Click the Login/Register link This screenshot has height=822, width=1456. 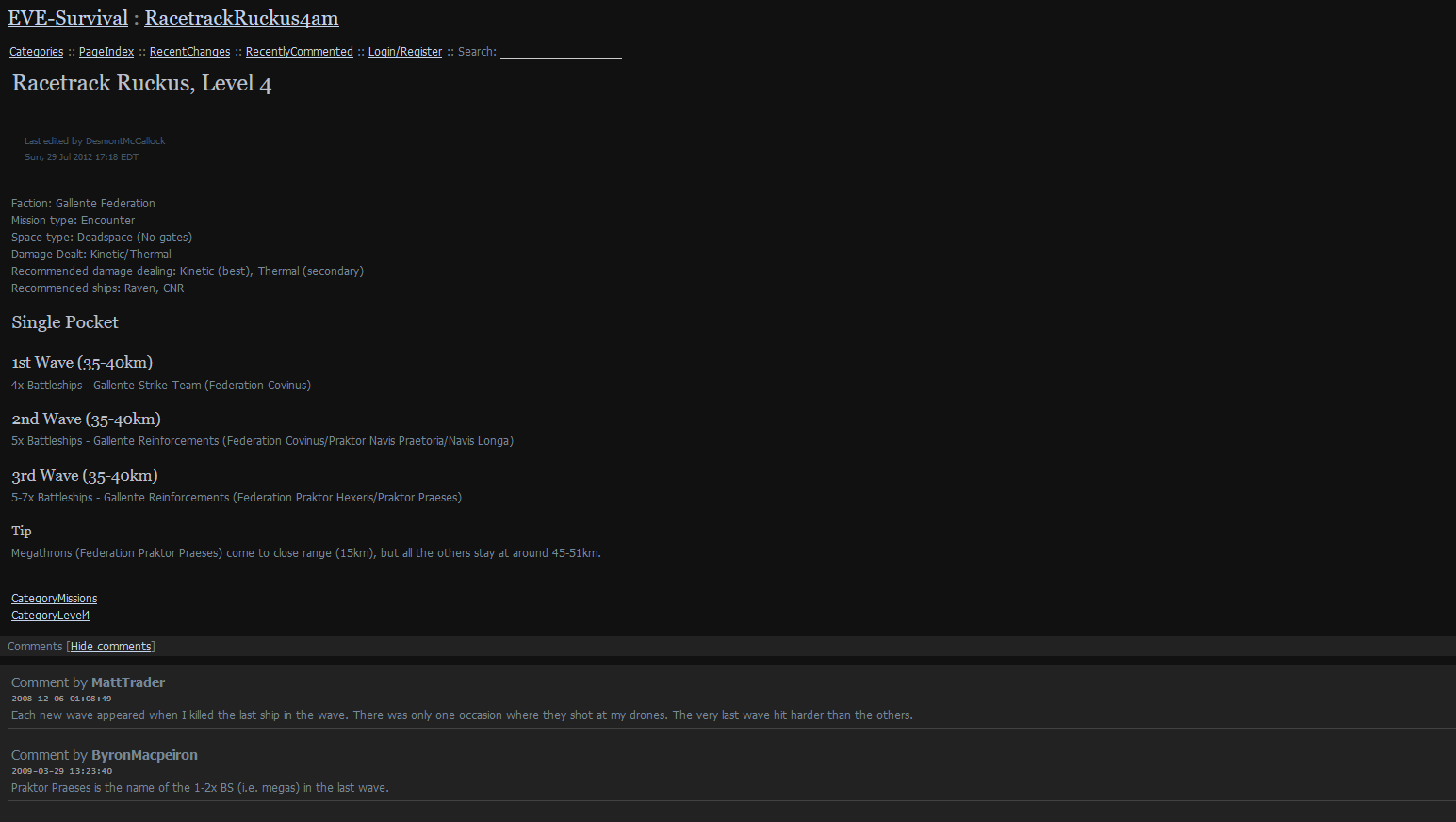click(404, 52)
